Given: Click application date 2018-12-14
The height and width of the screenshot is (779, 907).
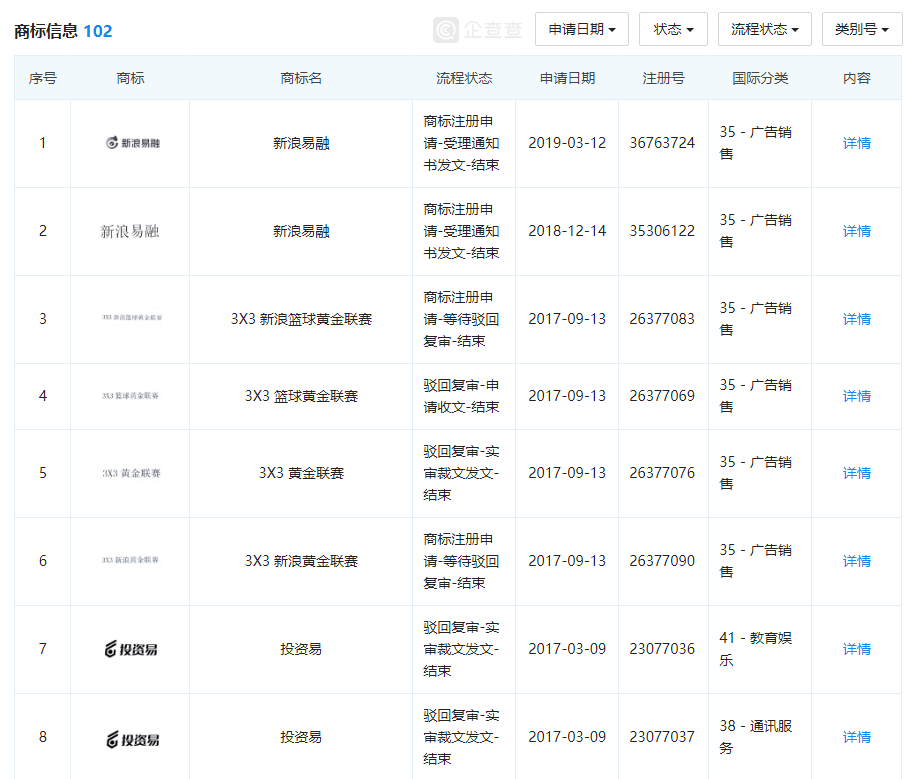Looking at the screenshot, I should pos(567,231).
